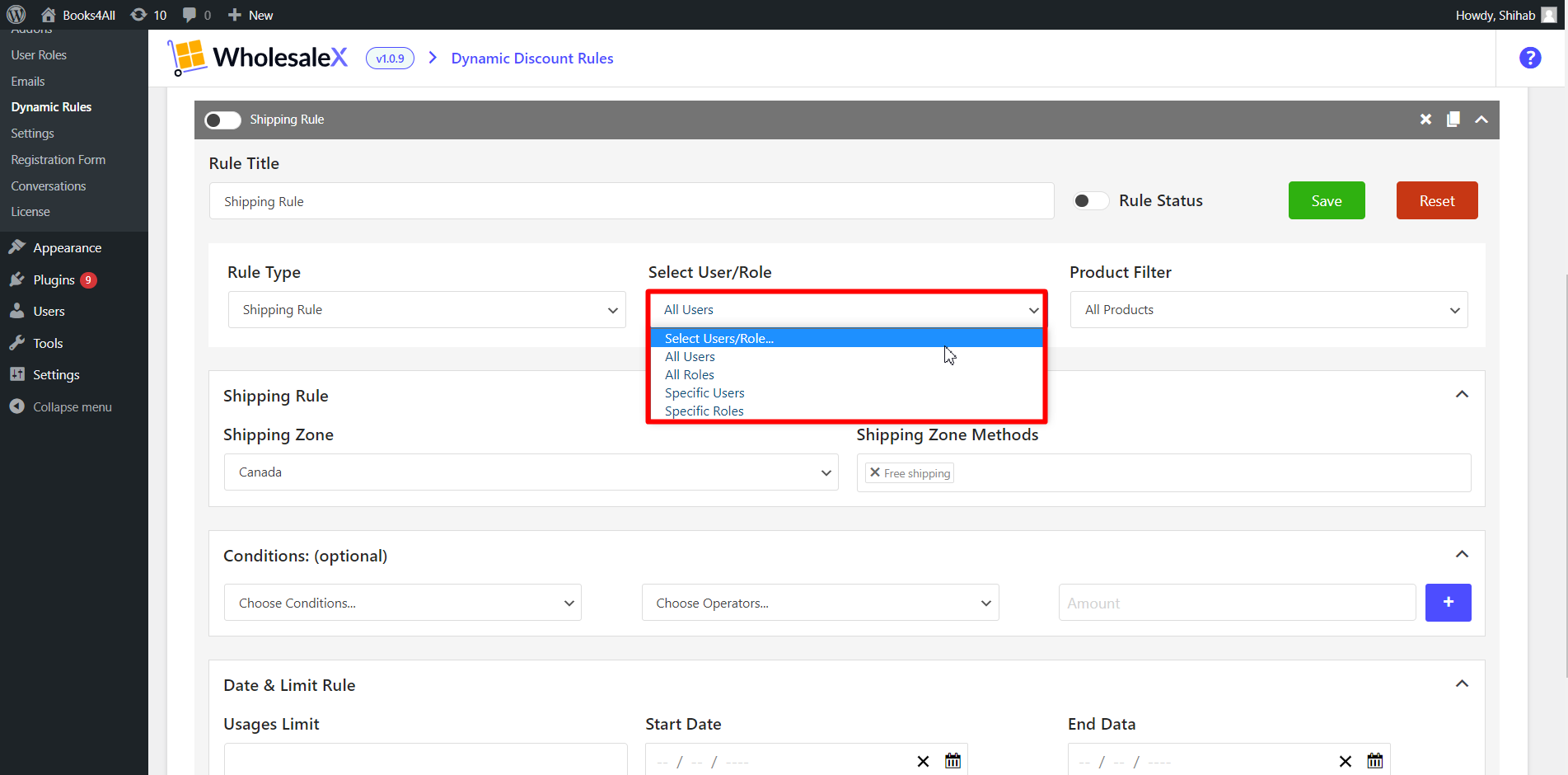Click the Appearance brush icon in sidebar

point(17,247)
